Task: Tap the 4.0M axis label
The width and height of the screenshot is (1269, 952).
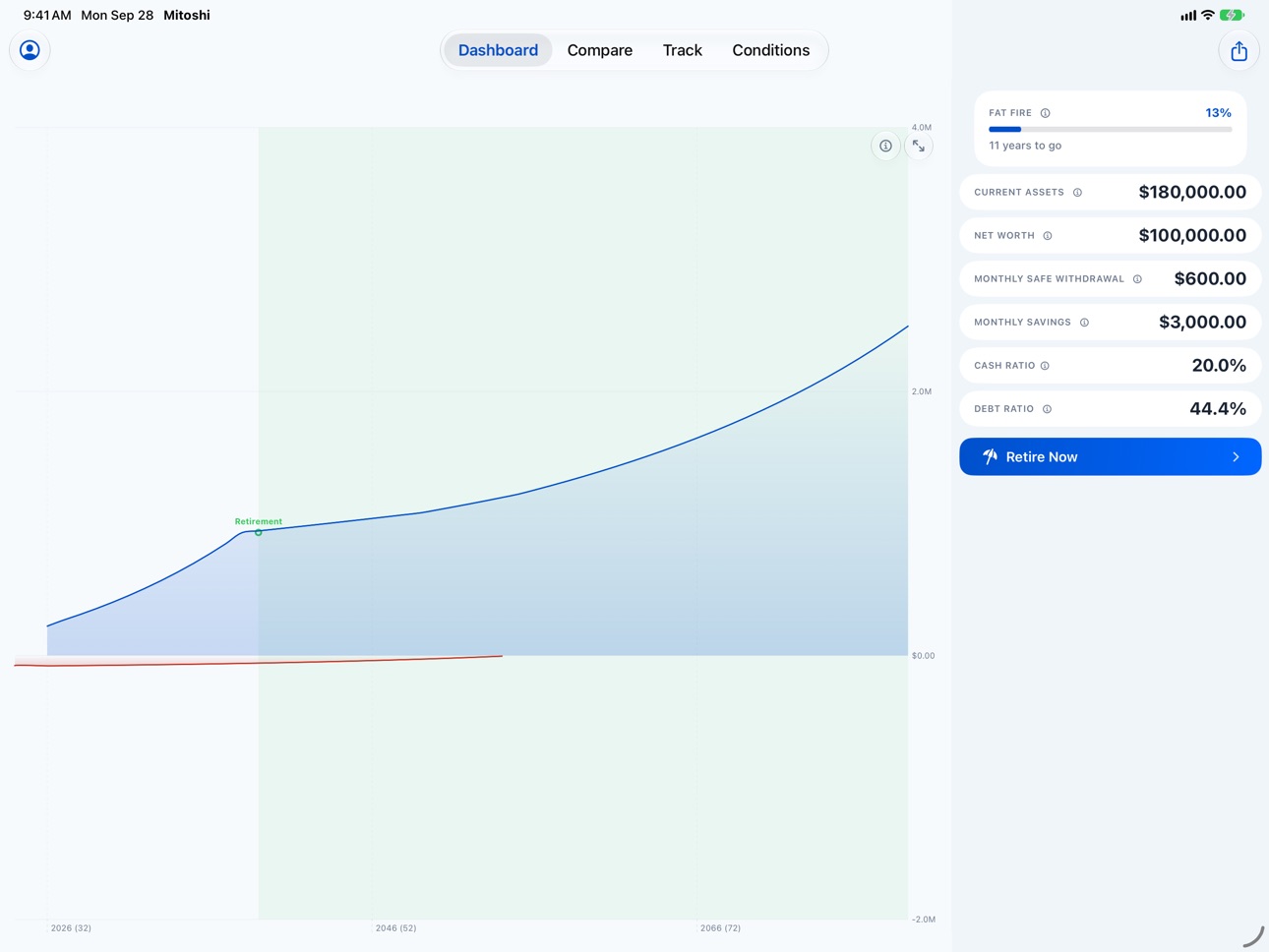Action: click(x=922, y=128)
